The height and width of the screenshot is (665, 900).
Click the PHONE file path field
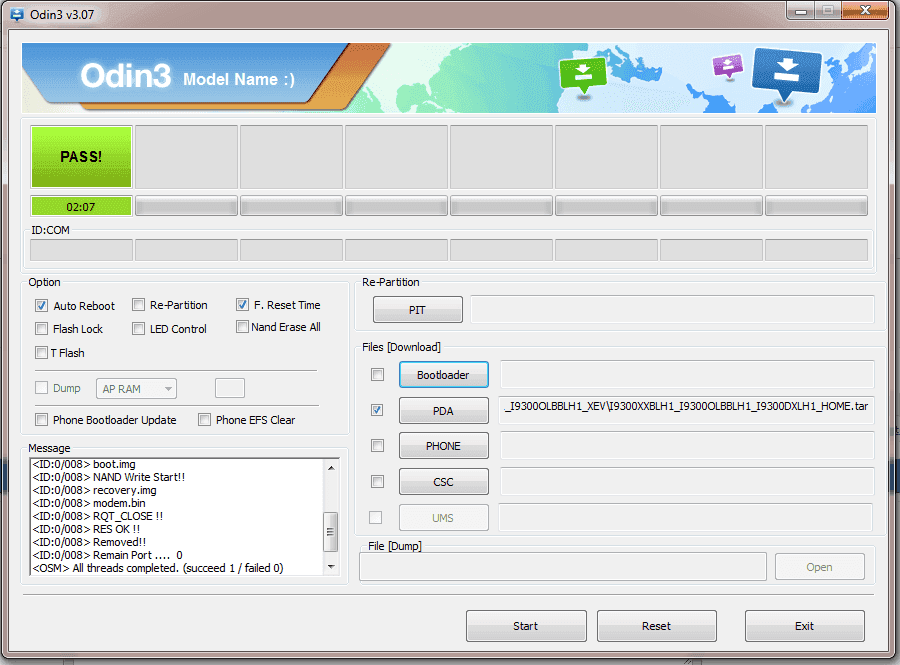point(687,446)
